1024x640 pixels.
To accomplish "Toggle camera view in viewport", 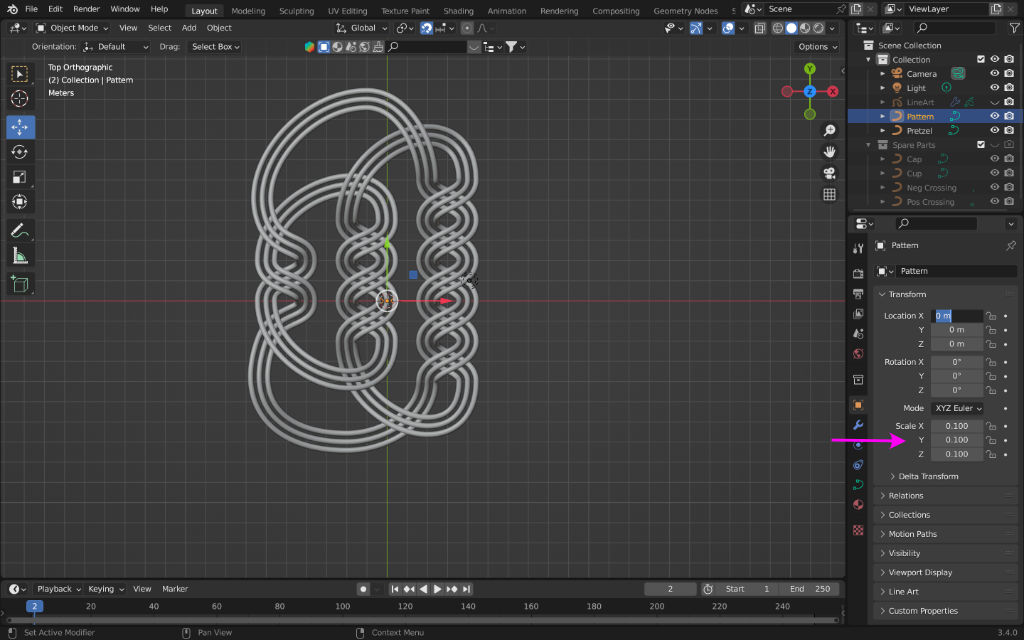I will (x=829, y=173).
